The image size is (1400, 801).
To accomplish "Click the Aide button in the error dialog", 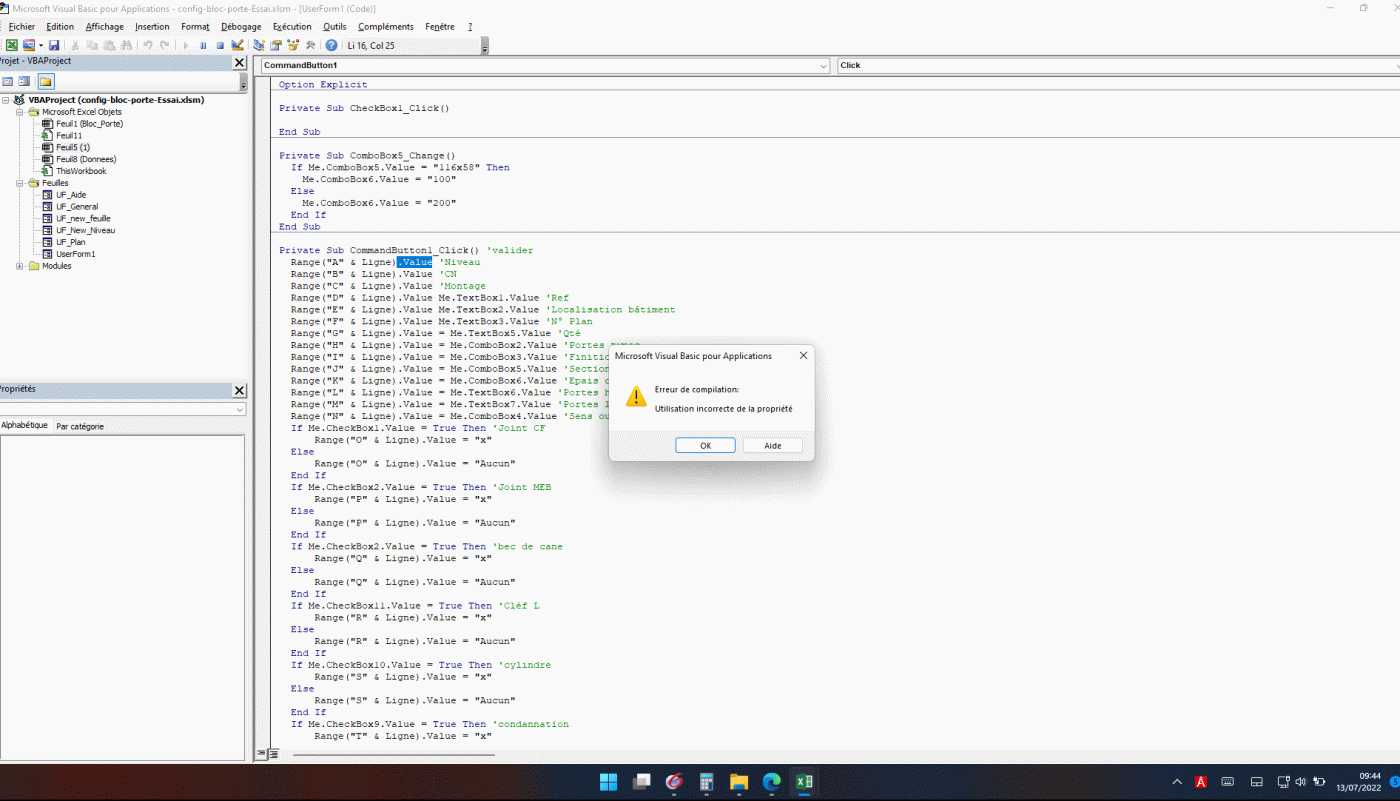I will click(x=772, y=445).
